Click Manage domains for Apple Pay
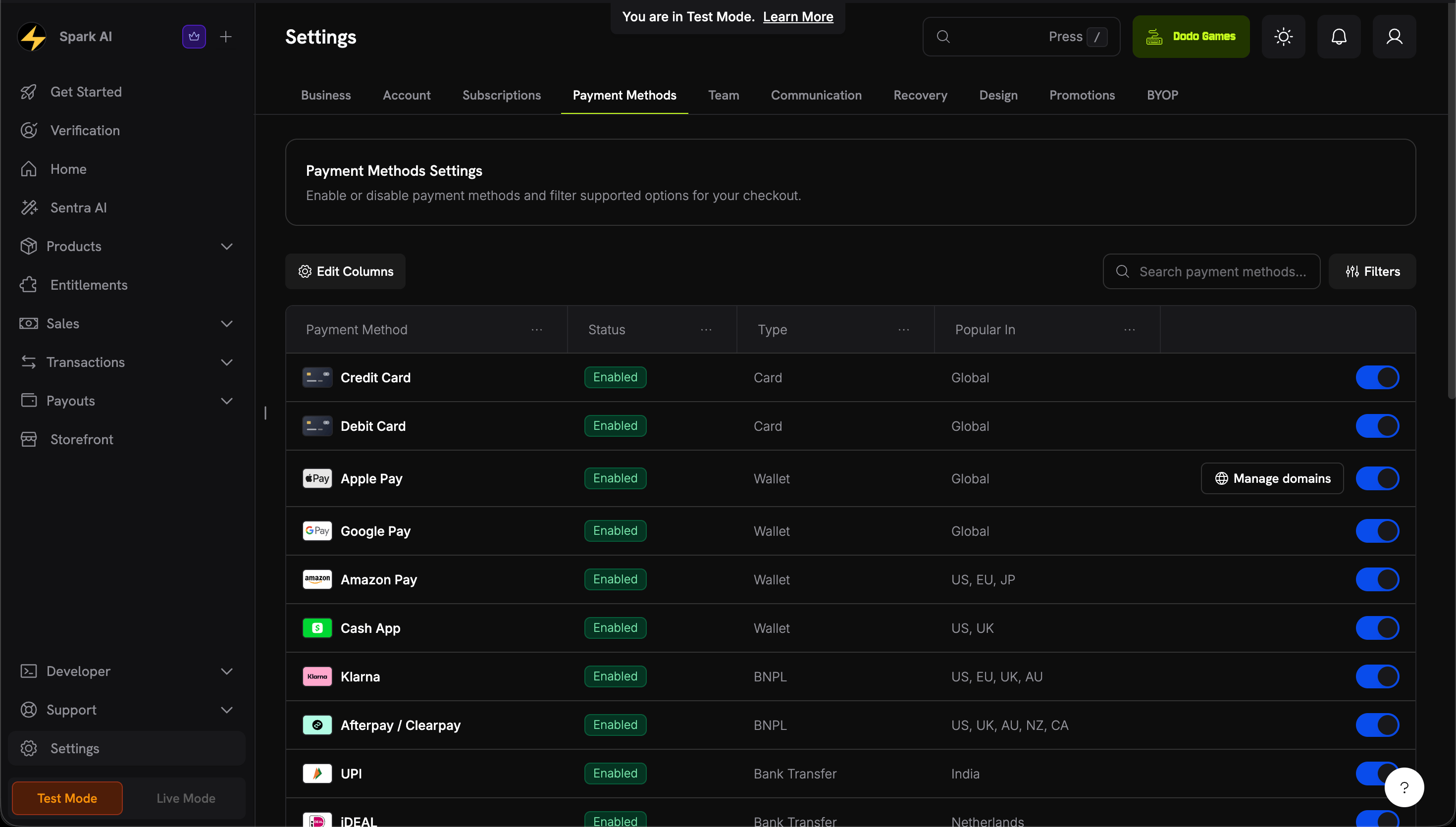 (1272, 479)
